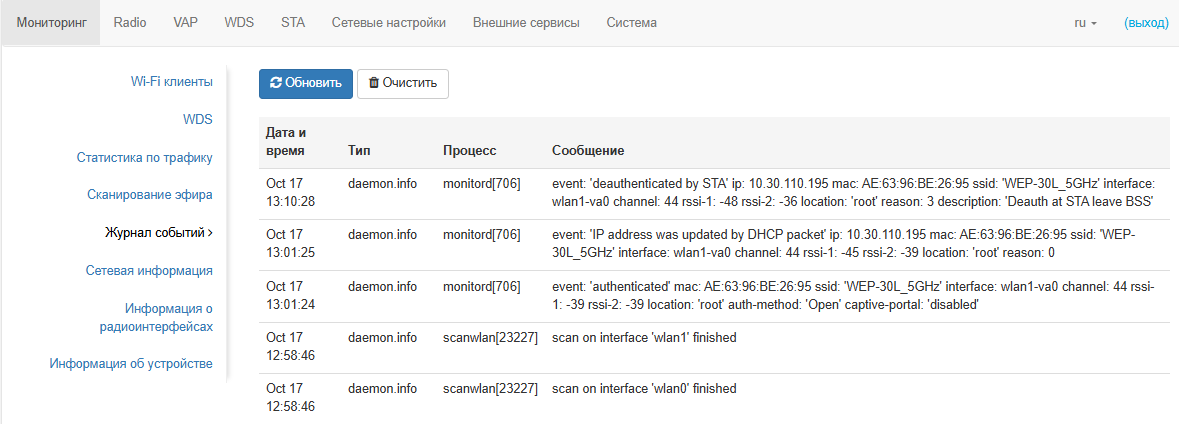Open the Мониторинг tab
1179x424 pixels.
pyautogui.click(x=51, y=23)
